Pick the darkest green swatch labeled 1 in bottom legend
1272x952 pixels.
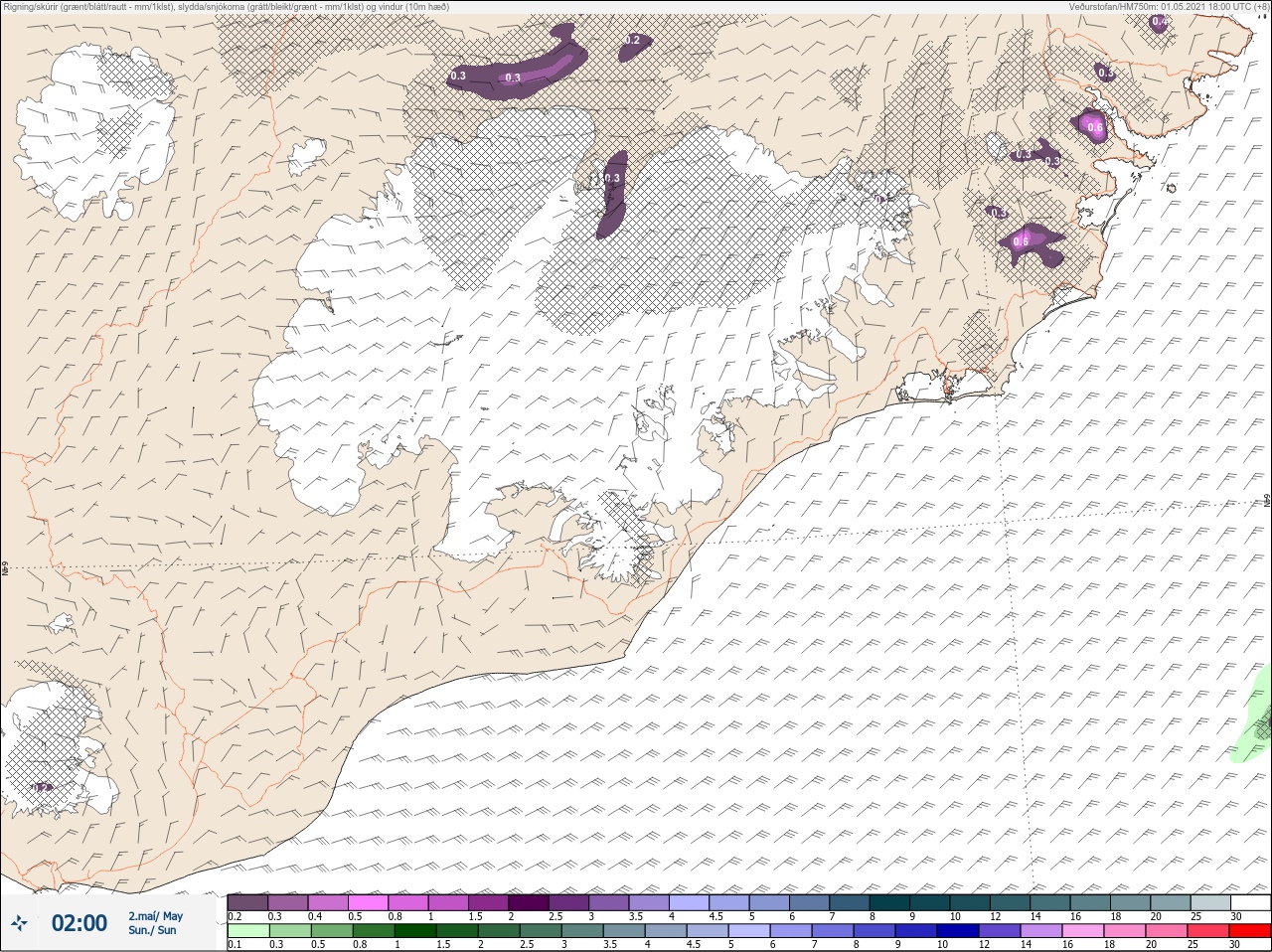(x=414, y=931)
